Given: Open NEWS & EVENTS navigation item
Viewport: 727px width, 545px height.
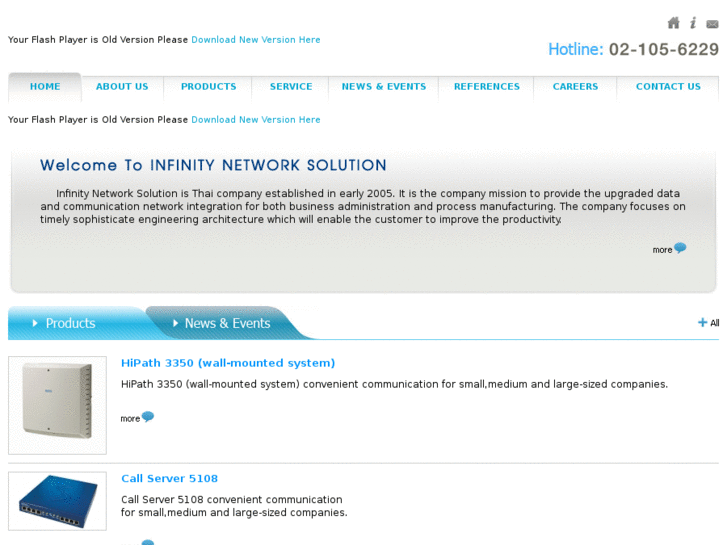Looking at the screenshot, I should tap(384, 87).
